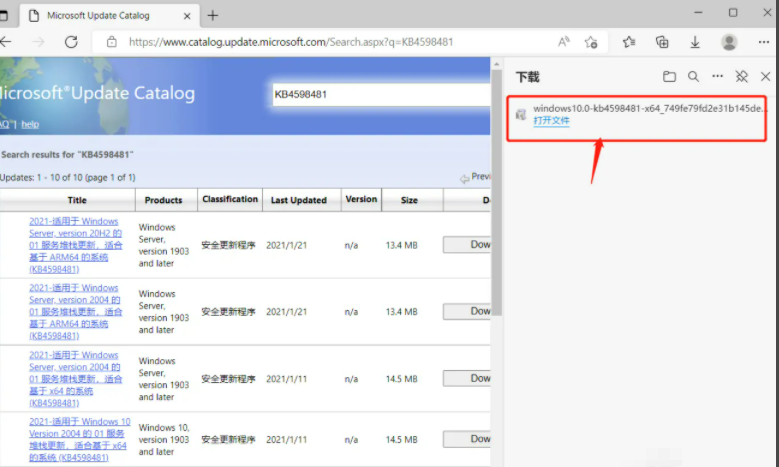This screenshot has height=467, width=779.
Task: Open the Read aloud icon in address bar
Action: (563, 42)
